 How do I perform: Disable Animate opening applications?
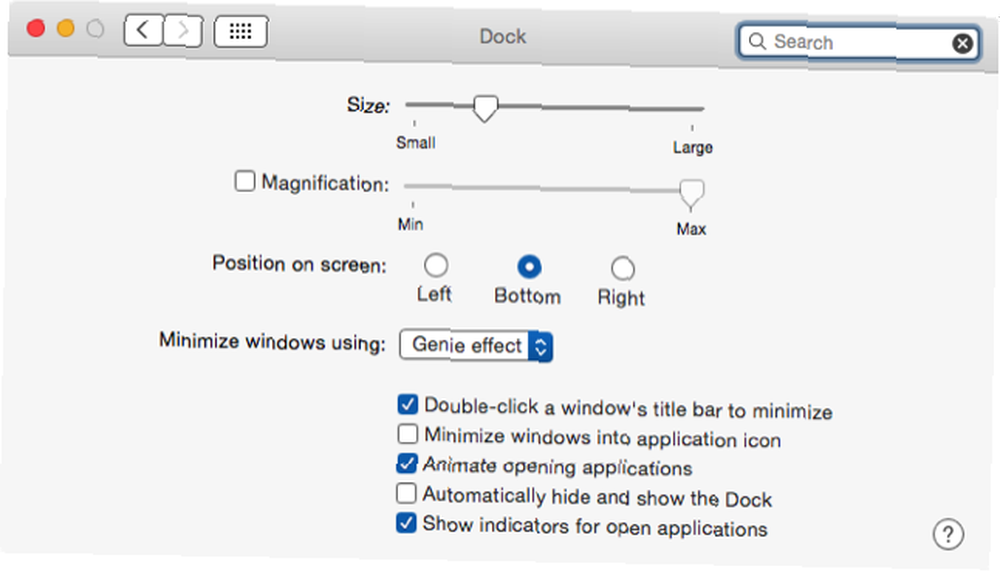click(407, 464)
